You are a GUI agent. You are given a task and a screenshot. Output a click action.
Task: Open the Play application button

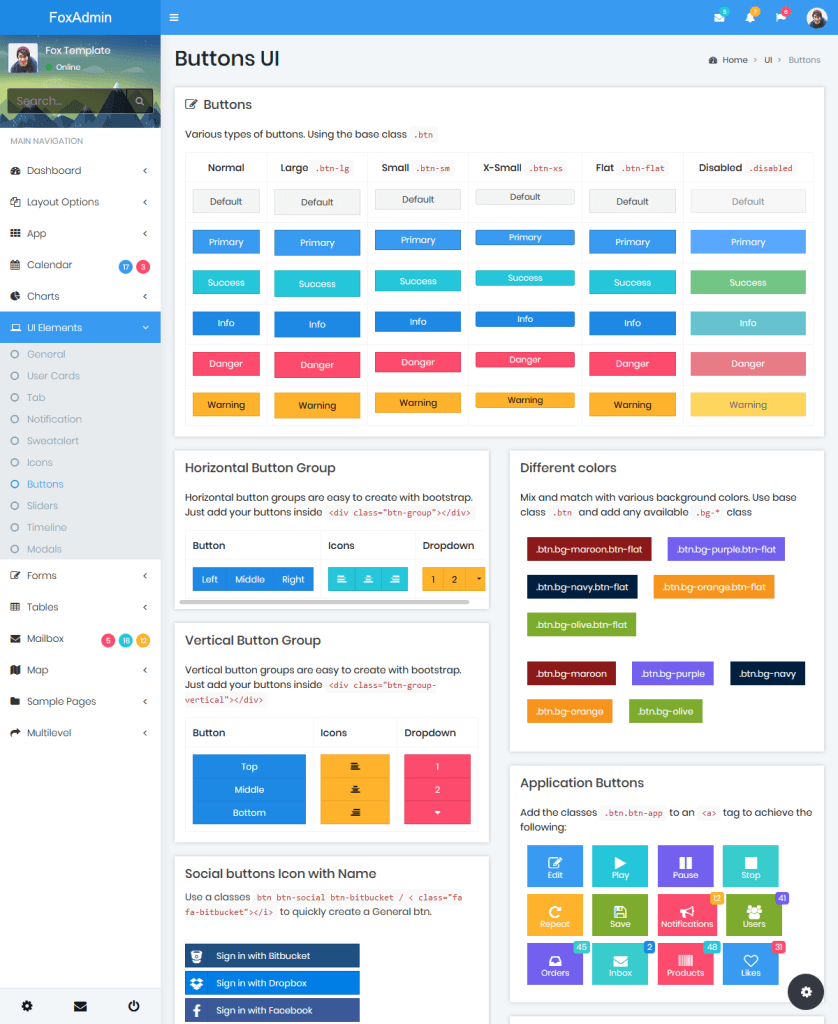(620, 865)
